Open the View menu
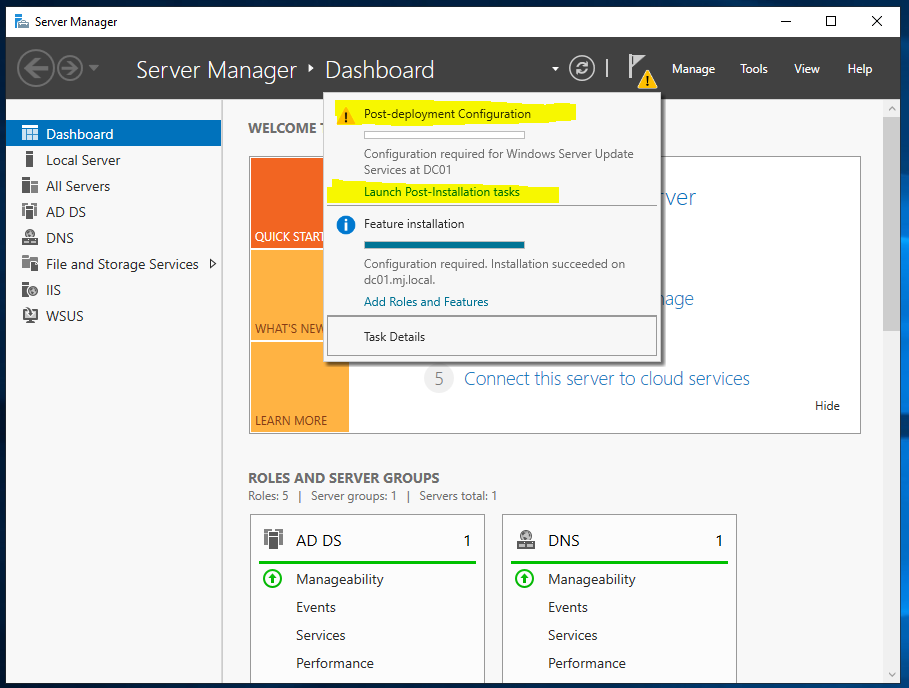Screen dimensions: 909x688 806,69
